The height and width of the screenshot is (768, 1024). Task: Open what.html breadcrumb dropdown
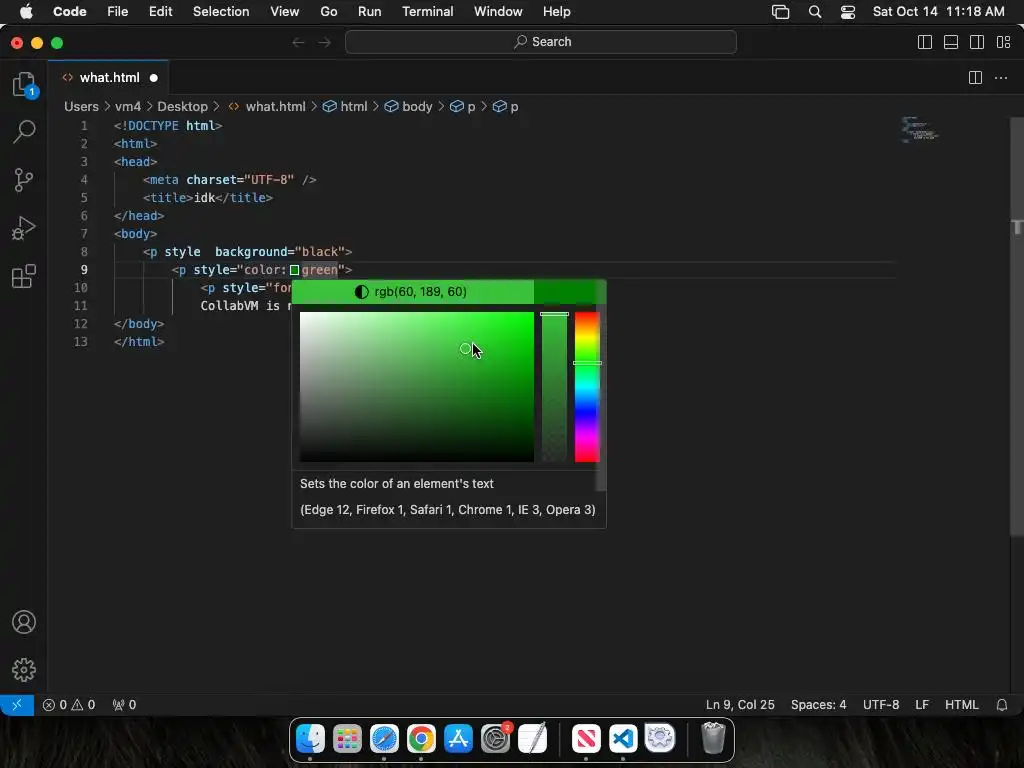coord(266,106)
